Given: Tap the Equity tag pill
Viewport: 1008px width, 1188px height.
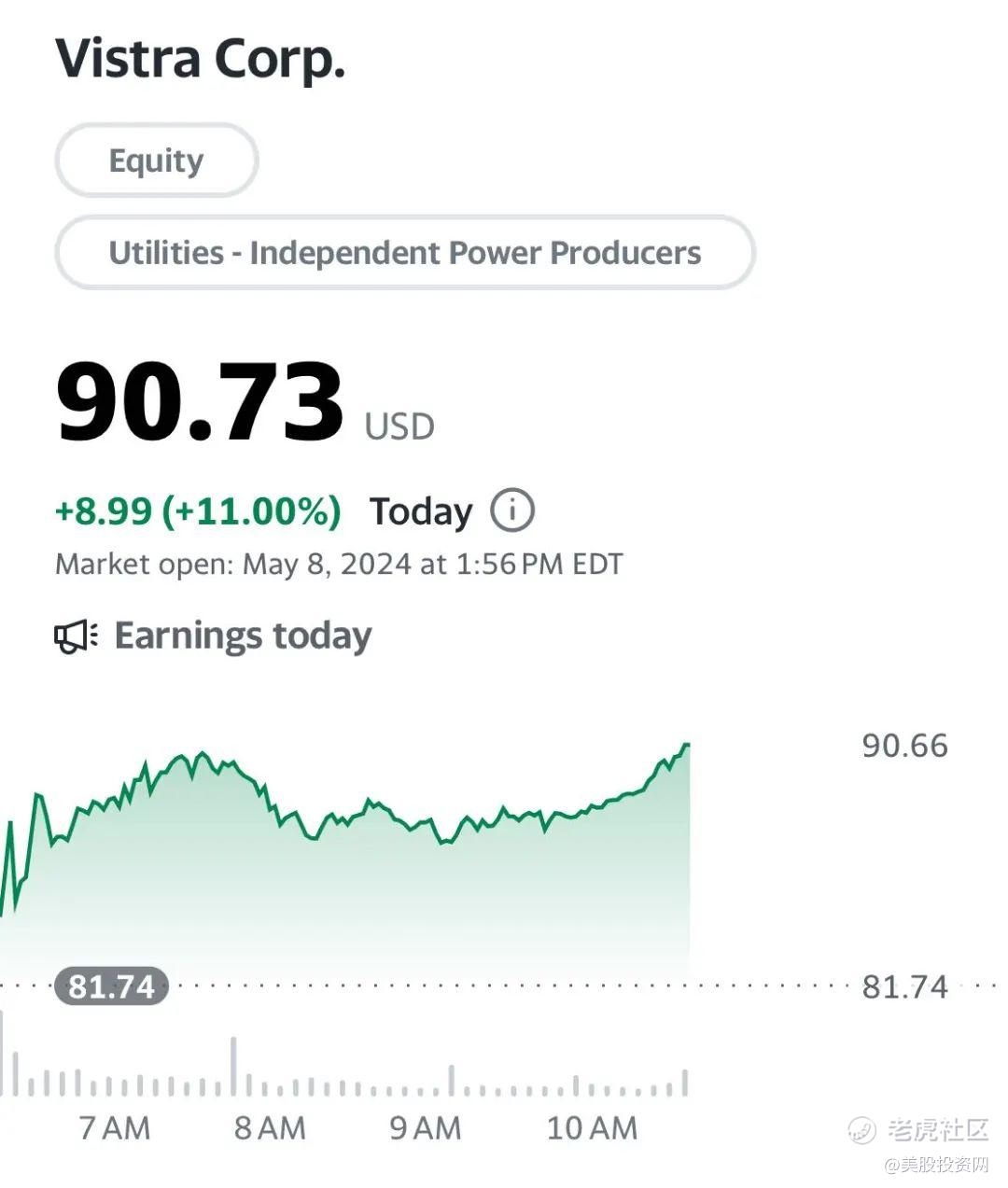Looking at the screenshot, I should click(156, 161).
